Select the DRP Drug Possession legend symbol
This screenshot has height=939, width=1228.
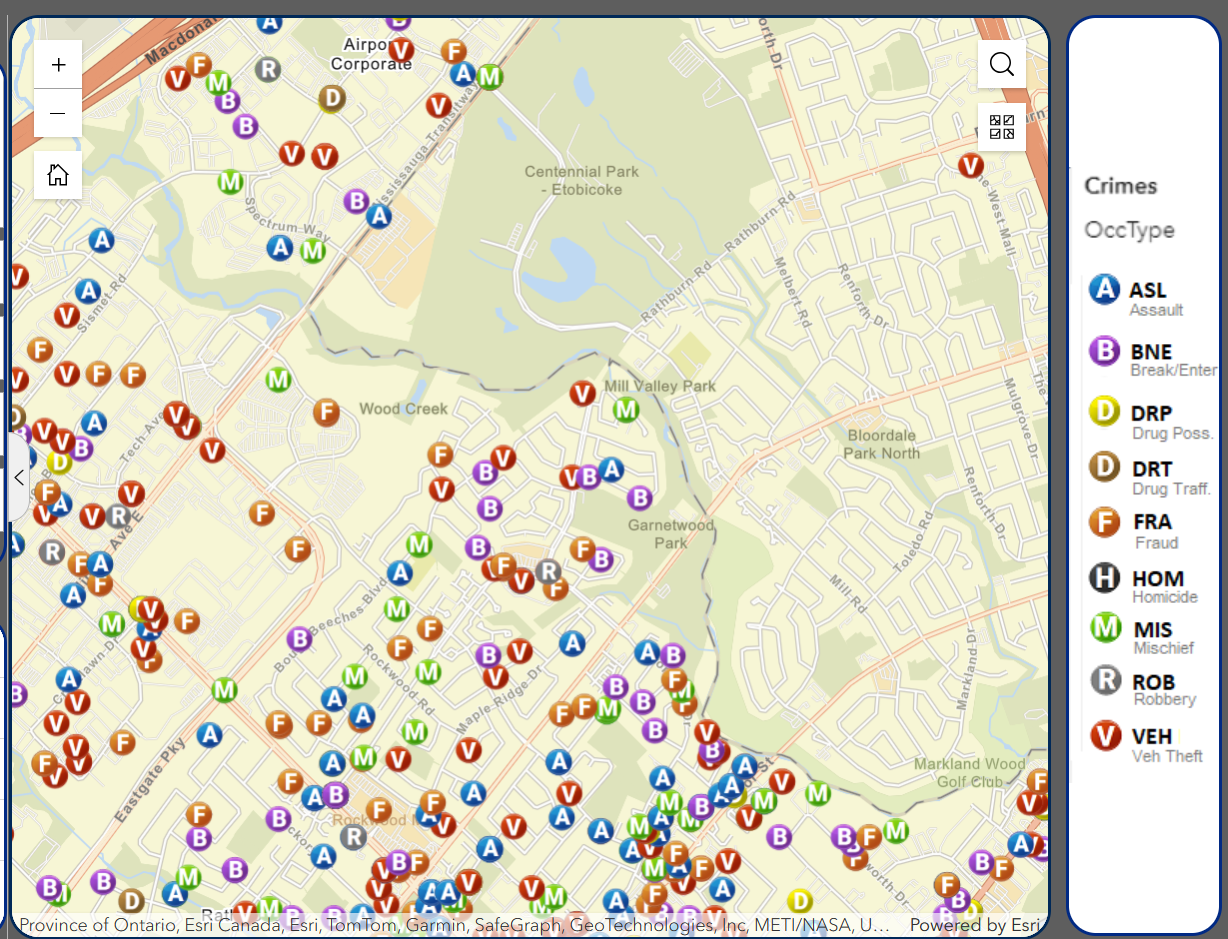[1104, 412]
